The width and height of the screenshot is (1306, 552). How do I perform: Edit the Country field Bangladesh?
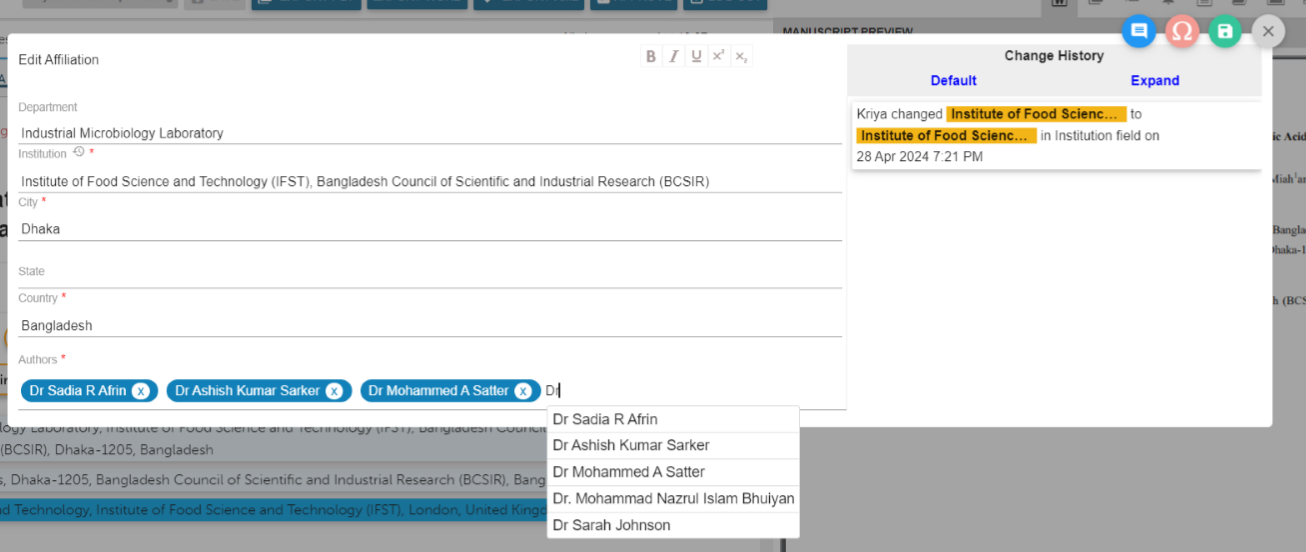(430, 325)
